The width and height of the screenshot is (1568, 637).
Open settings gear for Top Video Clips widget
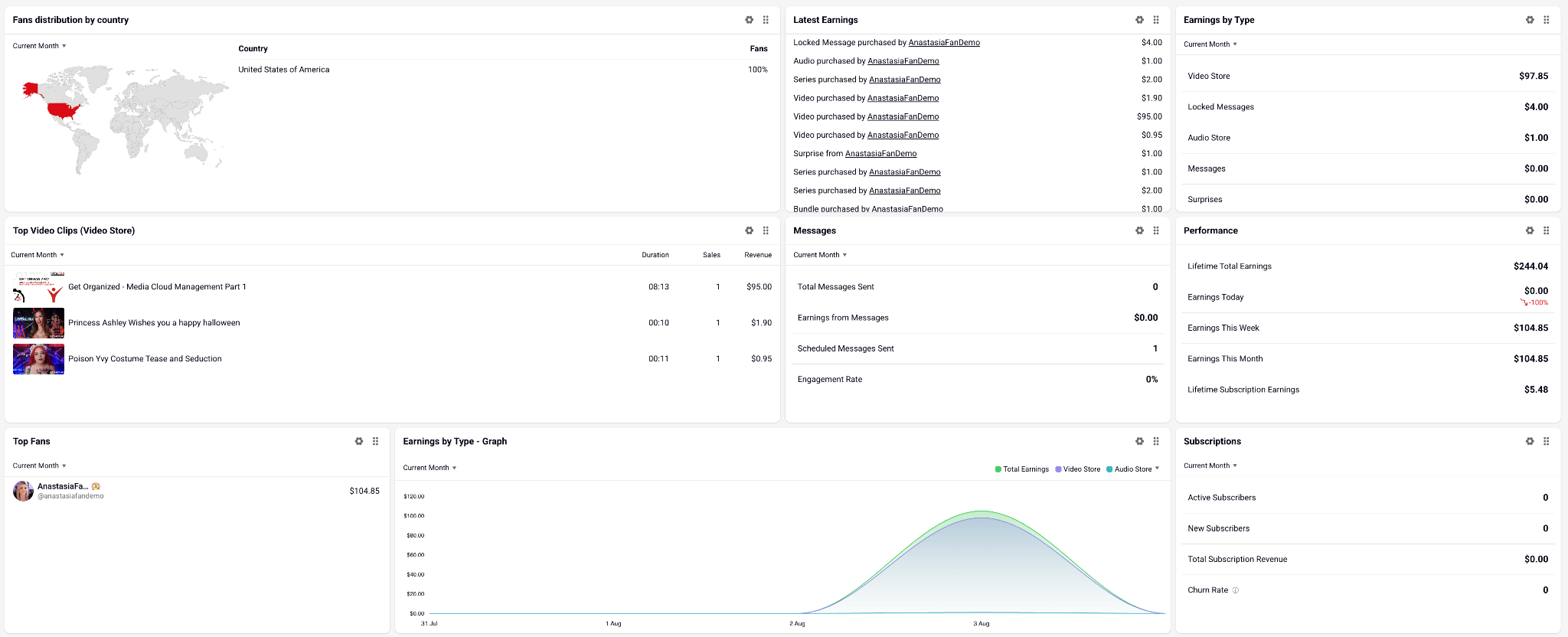(x=749, y=230)
